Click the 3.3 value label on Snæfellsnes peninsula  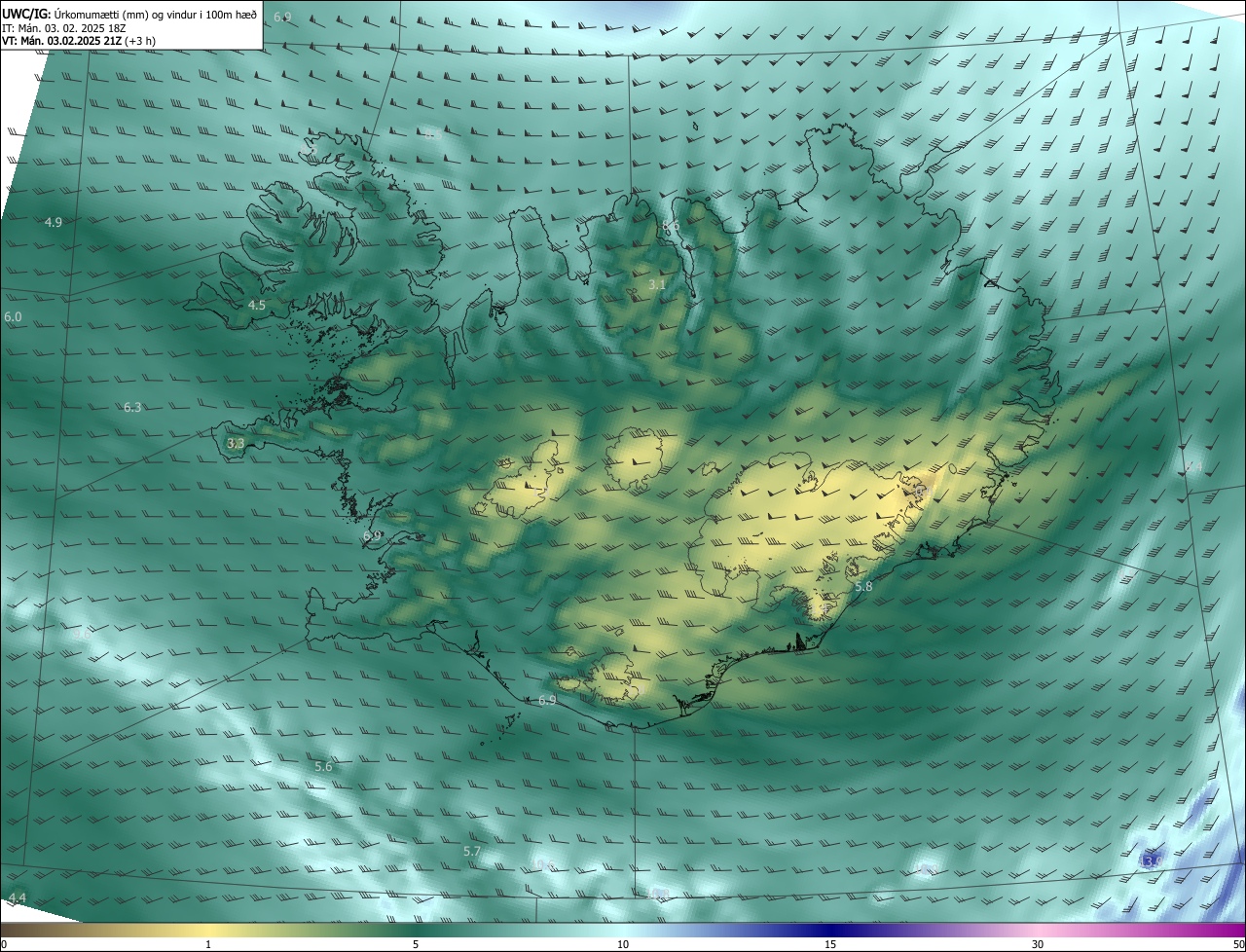tap(236, 443)
